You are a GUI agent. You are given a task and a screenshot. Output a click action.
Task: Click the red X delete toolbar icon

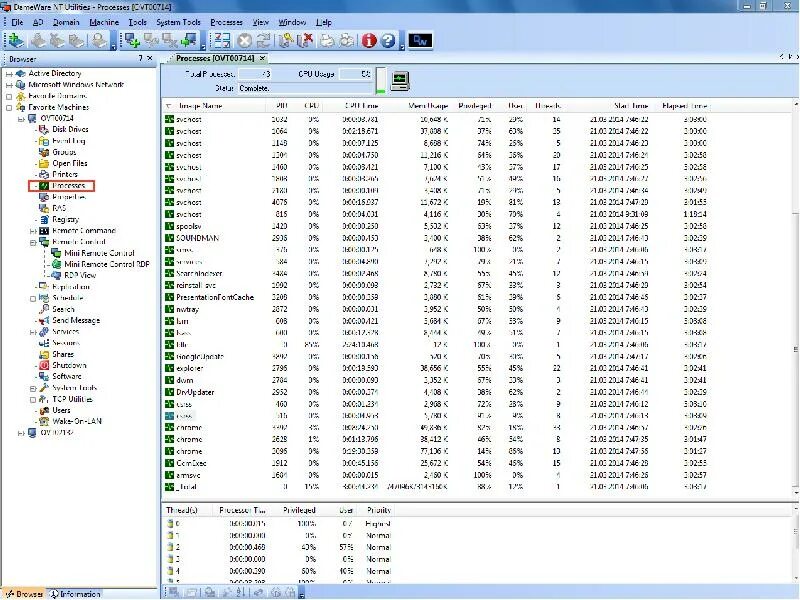pyautogui.click(x=305, y=40)
